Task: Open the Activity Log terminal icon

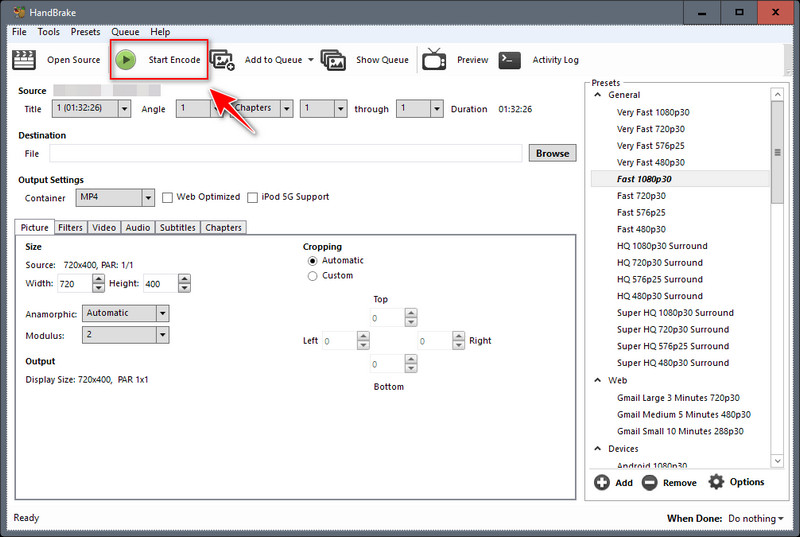Action: click(x=509, y=60)
